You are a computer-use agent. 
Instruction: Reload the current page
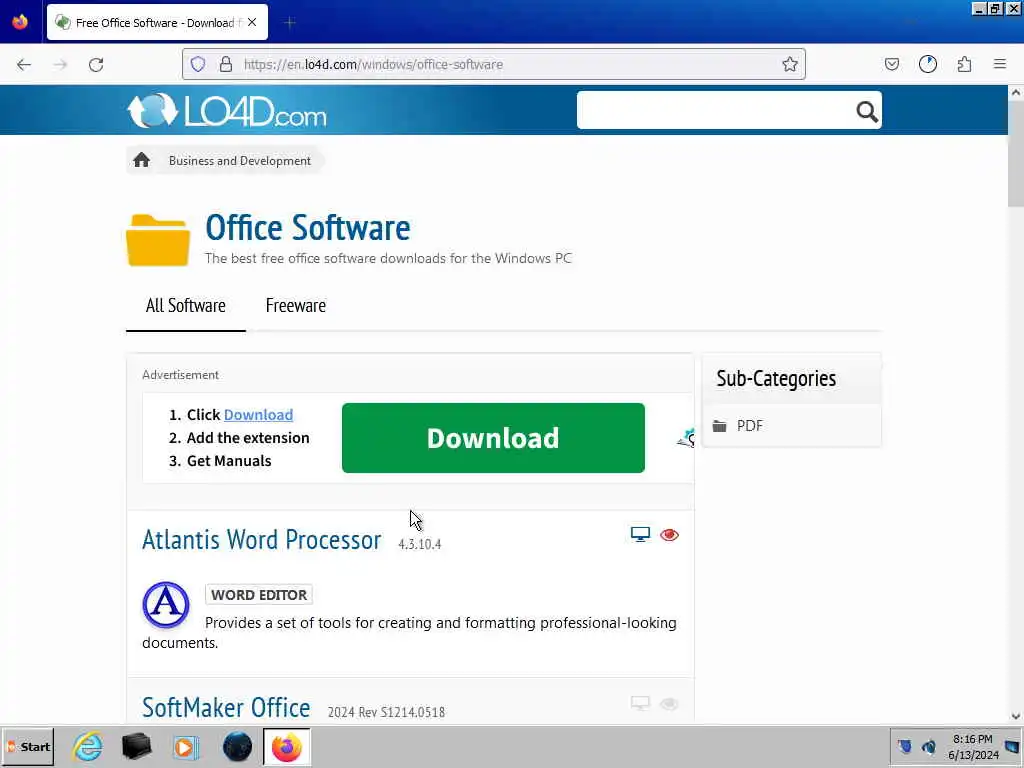[x=96, y=64]
